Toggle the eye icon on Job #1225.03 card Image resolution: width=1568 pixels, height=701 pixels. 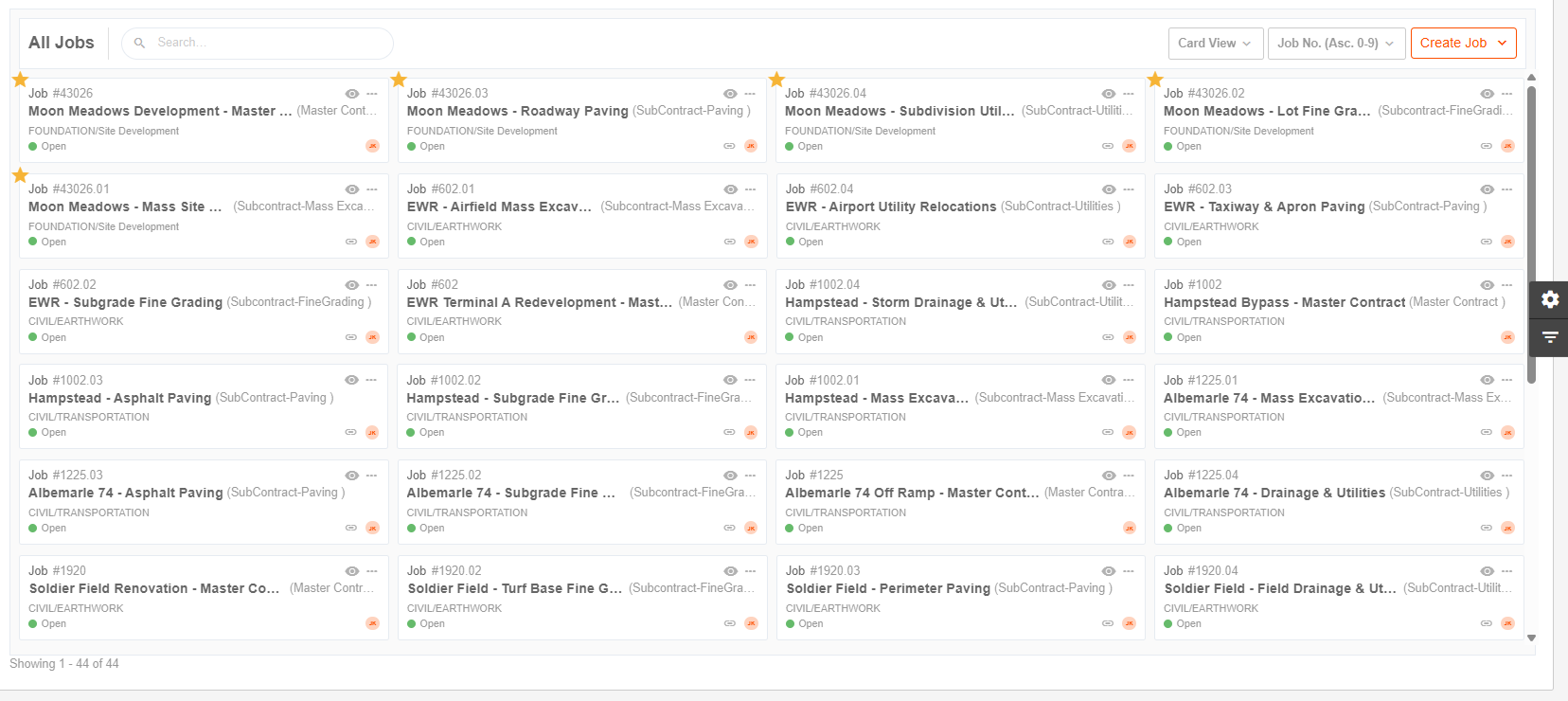(x=352, y=476)
